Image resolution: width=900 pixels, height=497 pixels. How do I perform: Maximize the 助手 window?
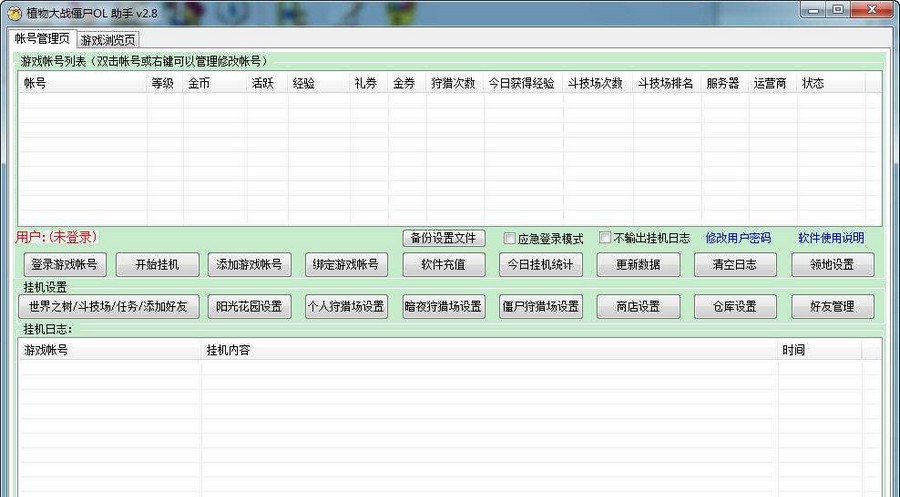(x=840, y=10)
